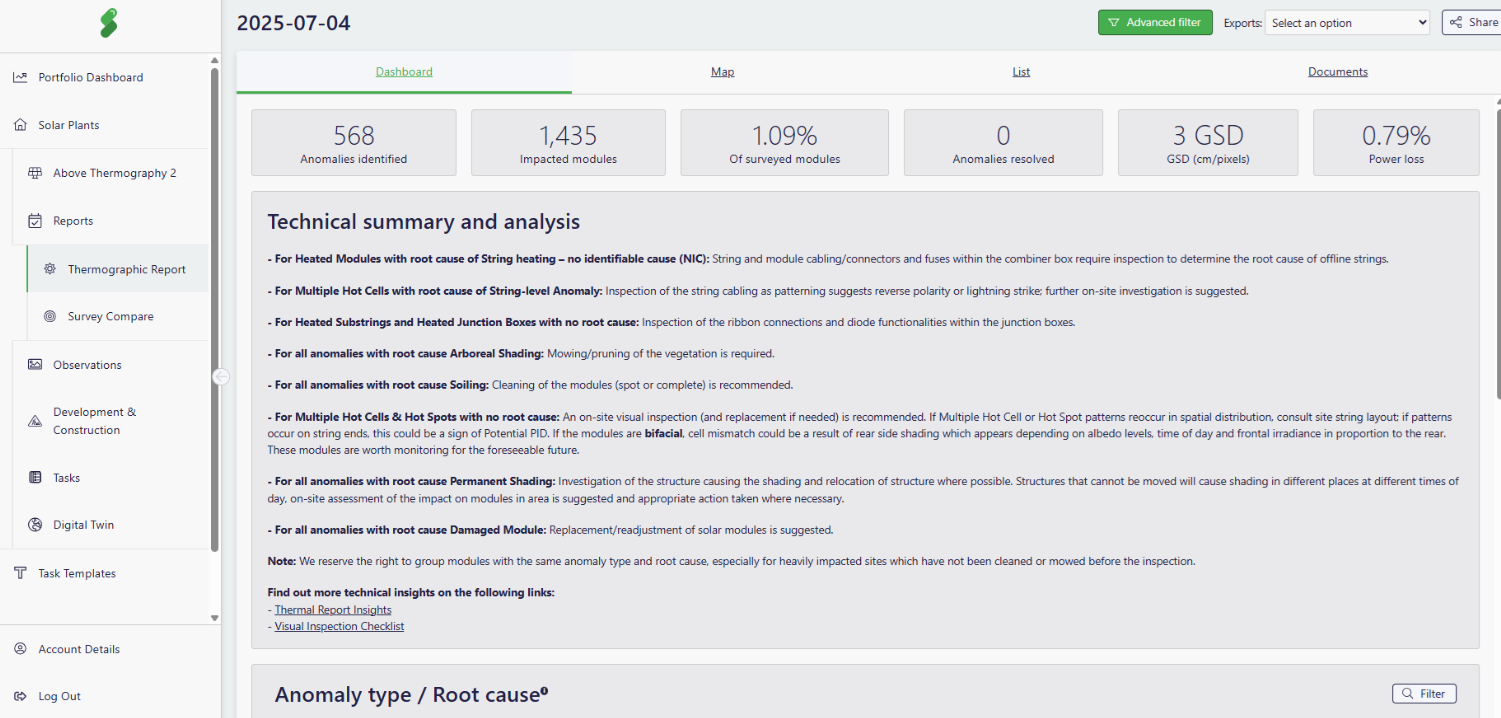Viewport: 1501px width, 718px height.
Task: Click the Observations image icon
Action: 35,365
